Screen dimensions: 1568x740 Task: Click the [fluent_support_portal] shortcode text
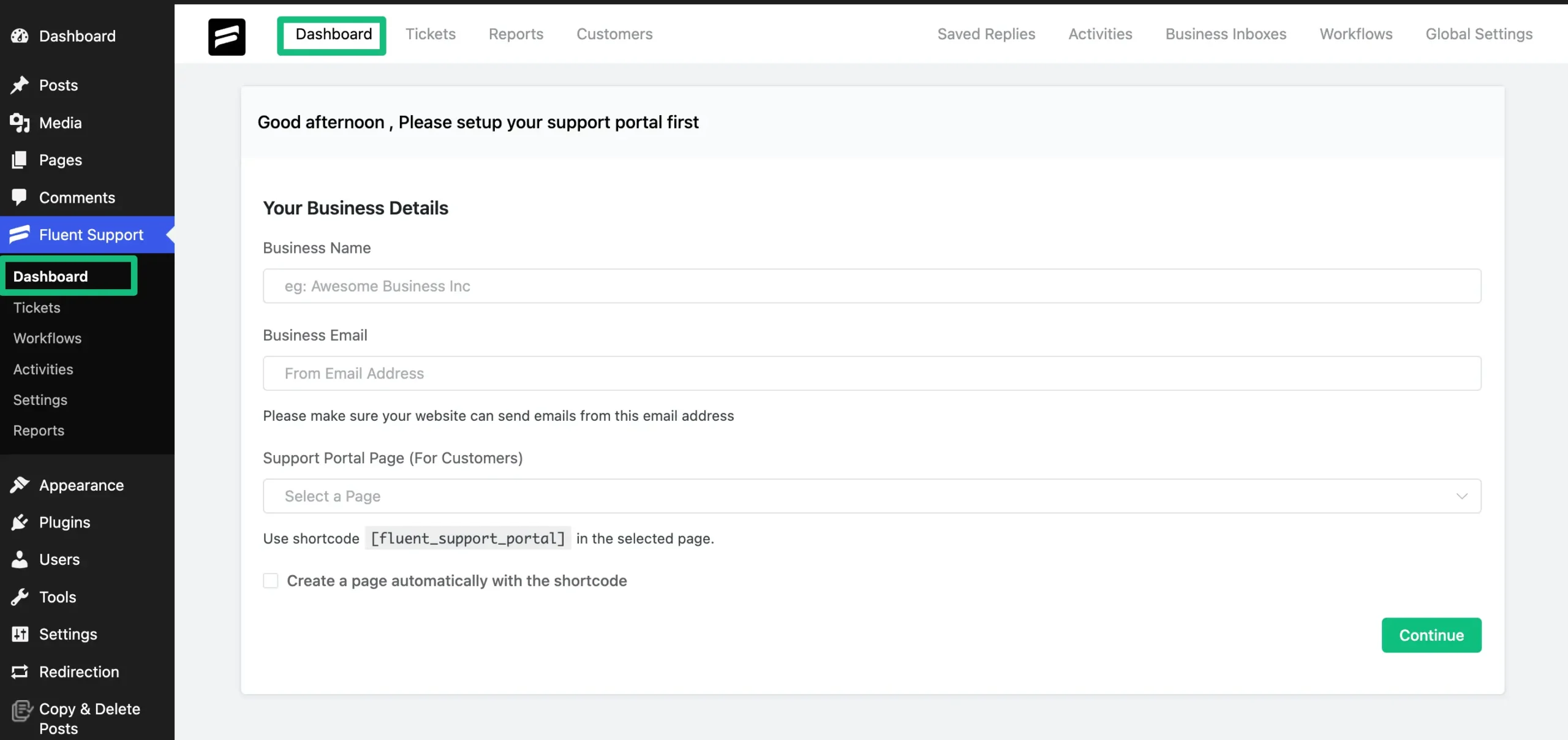coord(468,538)
